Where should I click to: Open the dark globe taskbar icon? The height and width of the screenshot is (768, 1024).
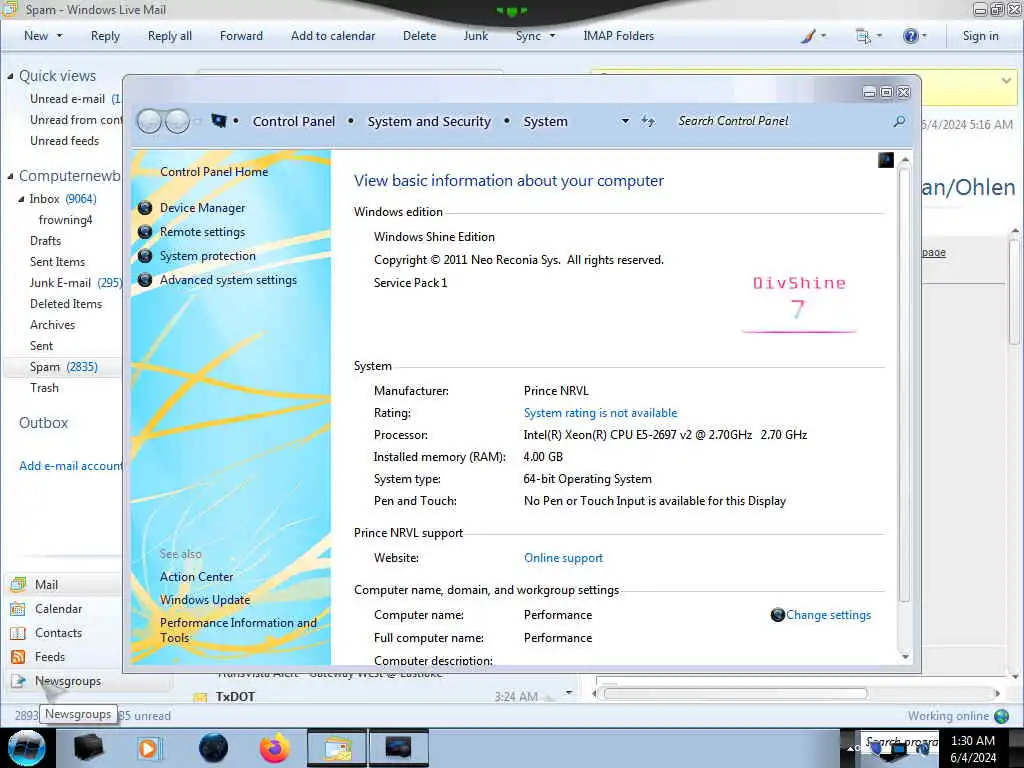point(213,748)
